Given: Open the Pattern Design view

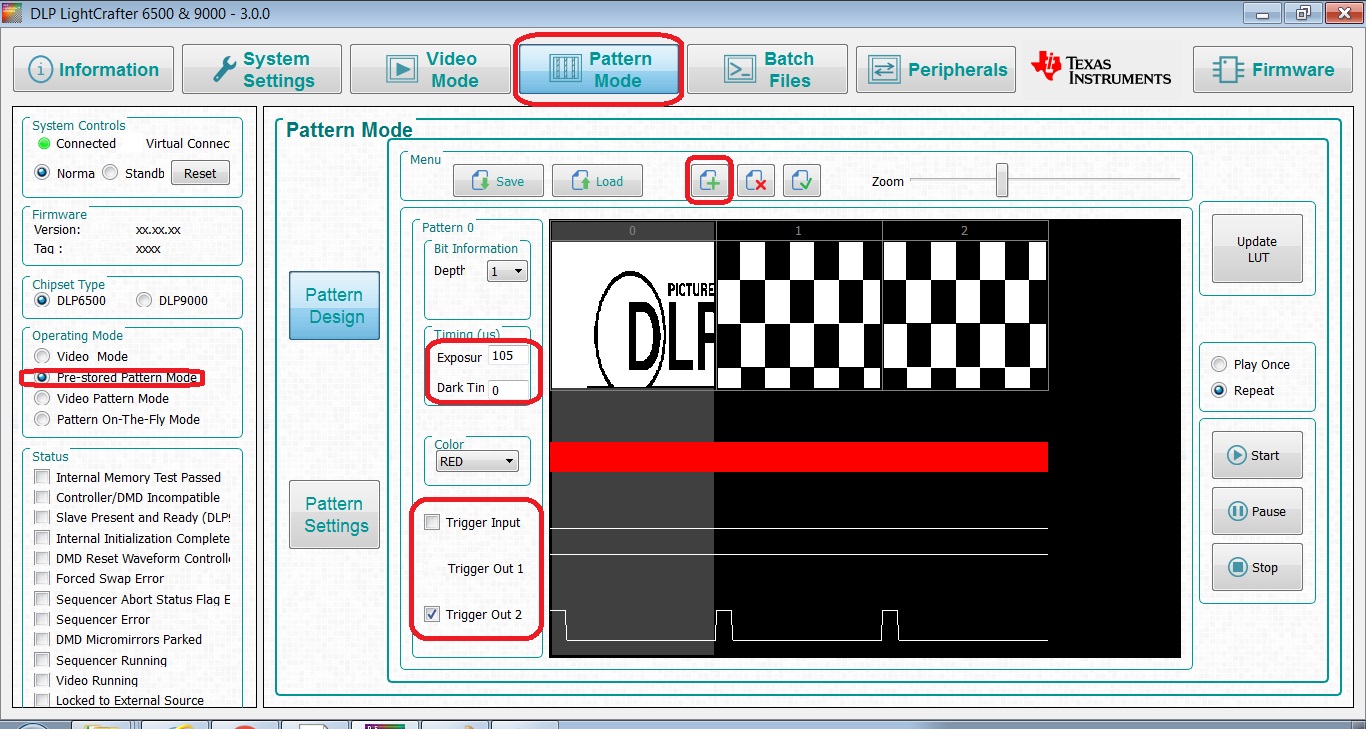Looking at the screenshot, I should (x=334, y=305).
